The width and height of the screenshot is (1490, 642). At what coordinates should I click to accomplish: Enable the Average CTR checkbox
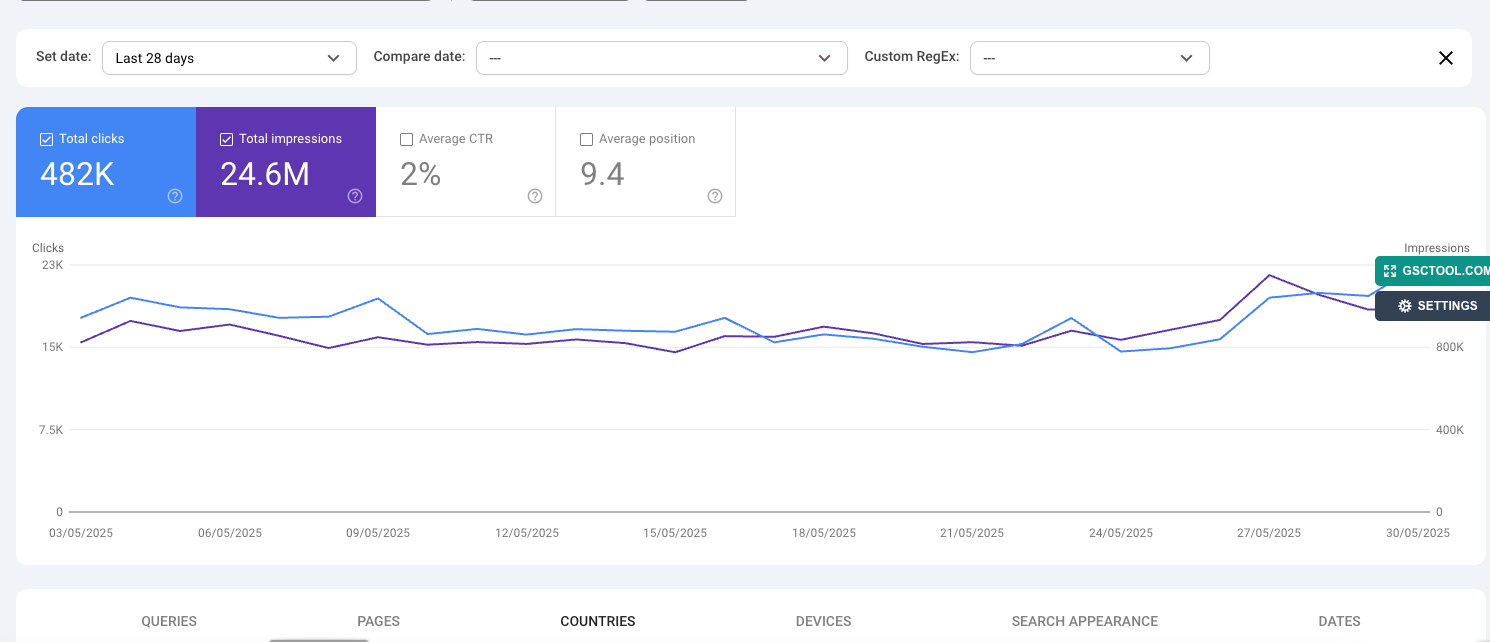[x=406, y=139]
